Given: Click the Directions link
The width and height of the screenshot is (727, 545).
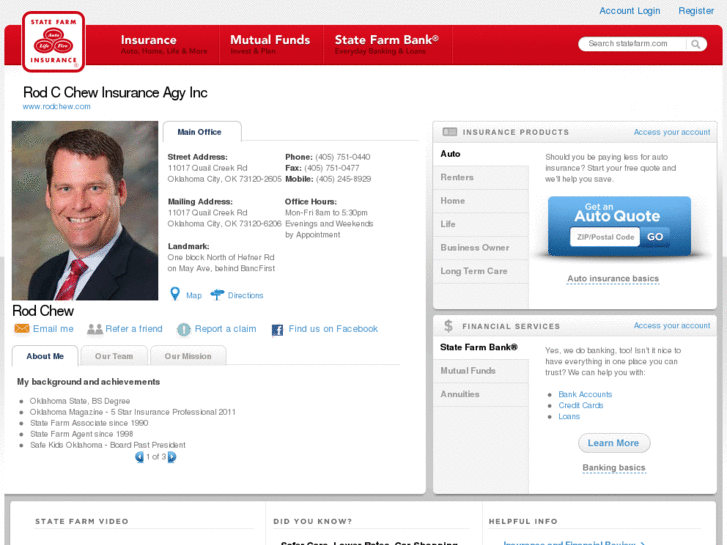Looking at the screenshot, I should click(245, 295).
